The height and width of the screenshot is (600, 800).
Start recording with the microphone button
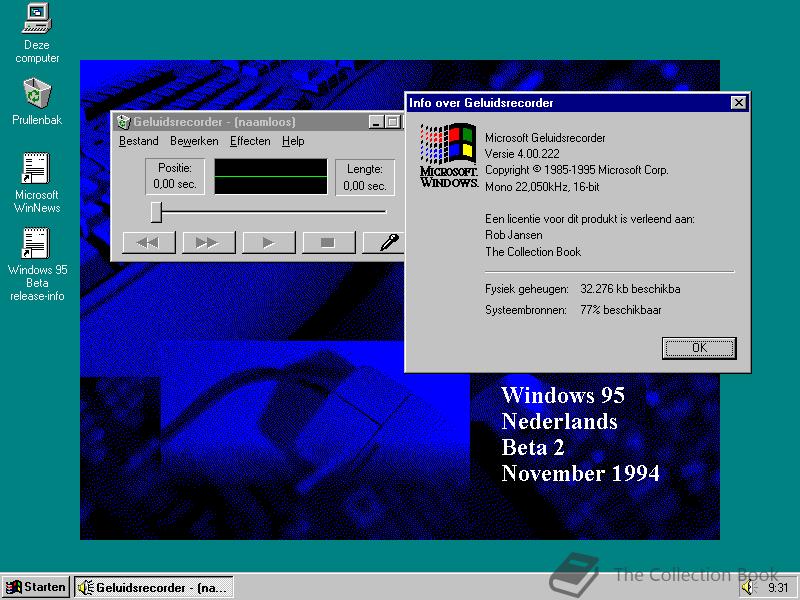tap(385, 242)
